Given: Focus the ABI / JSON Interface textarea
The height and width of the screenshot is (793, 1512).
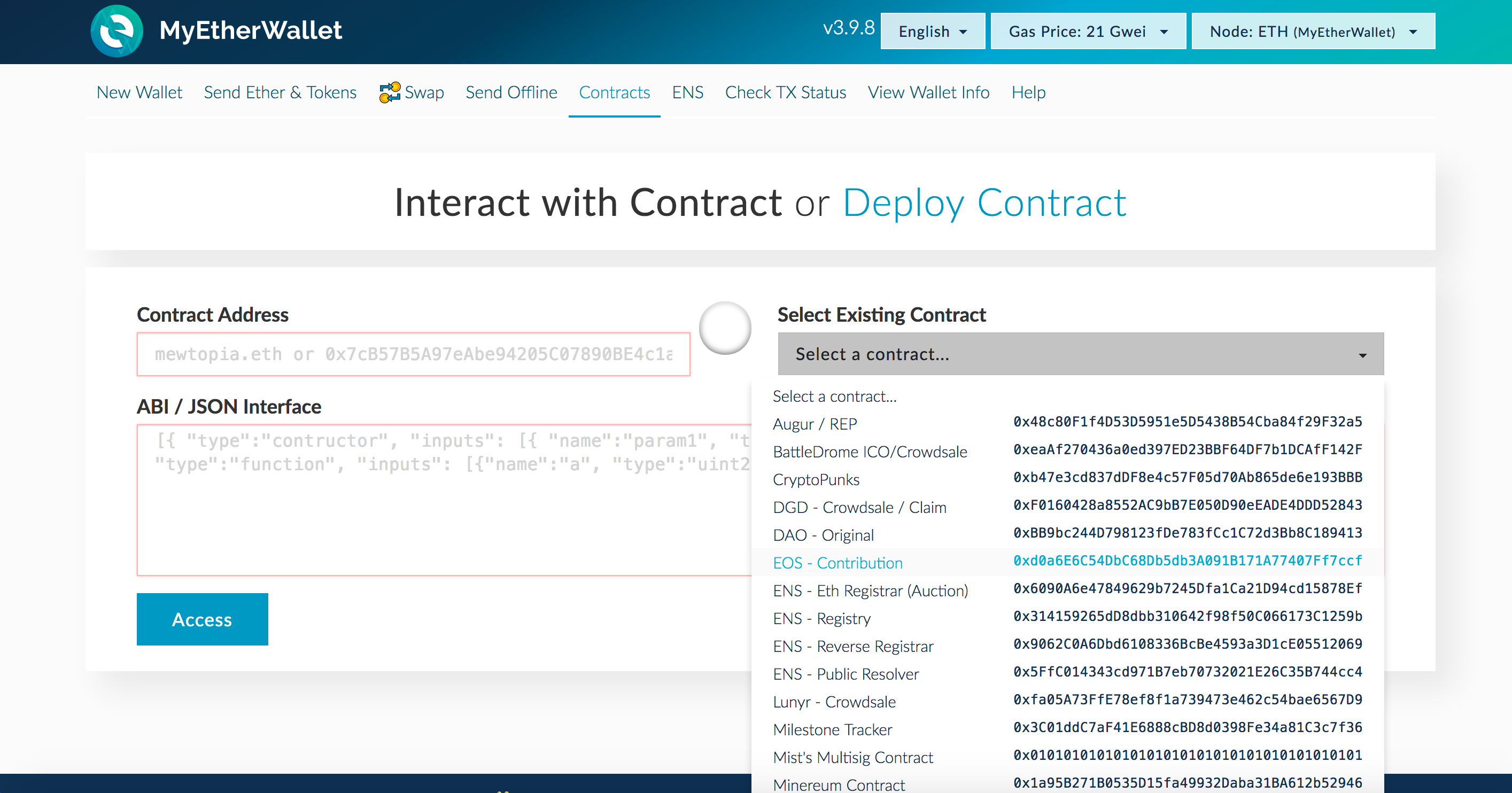Looking at the screenshot, I should point(444,500).
